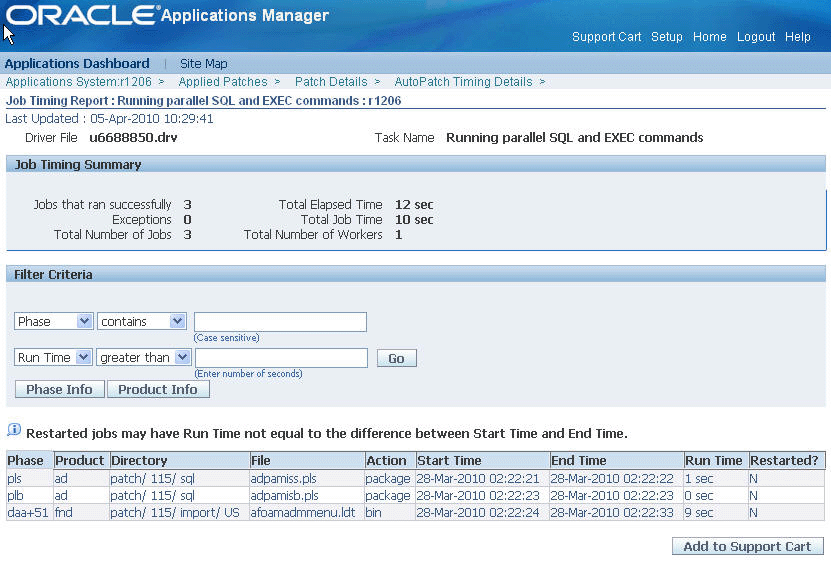Click the Product column header
Screen dimensions: 831x564
click(82, 460)
